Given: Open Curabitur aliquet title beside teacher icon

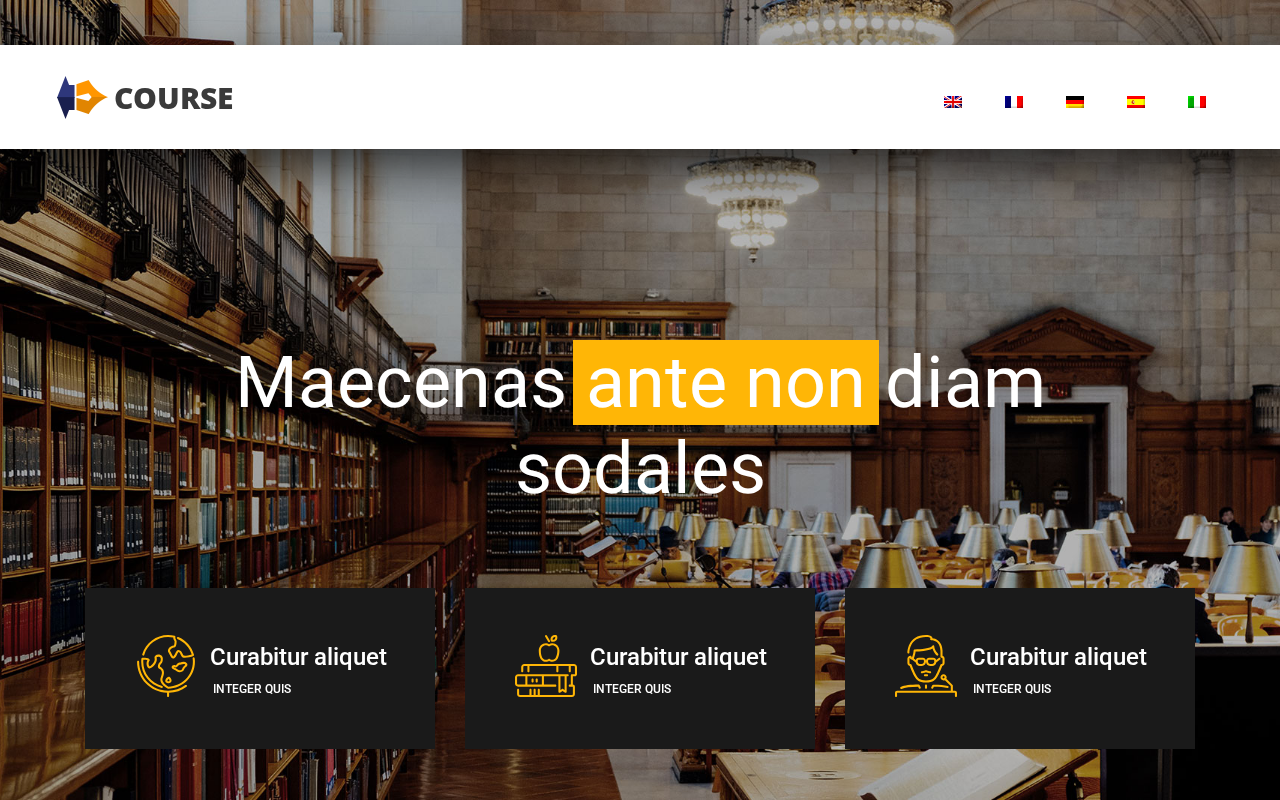Looking at the screenshot, I should [x=1058, y=657].
